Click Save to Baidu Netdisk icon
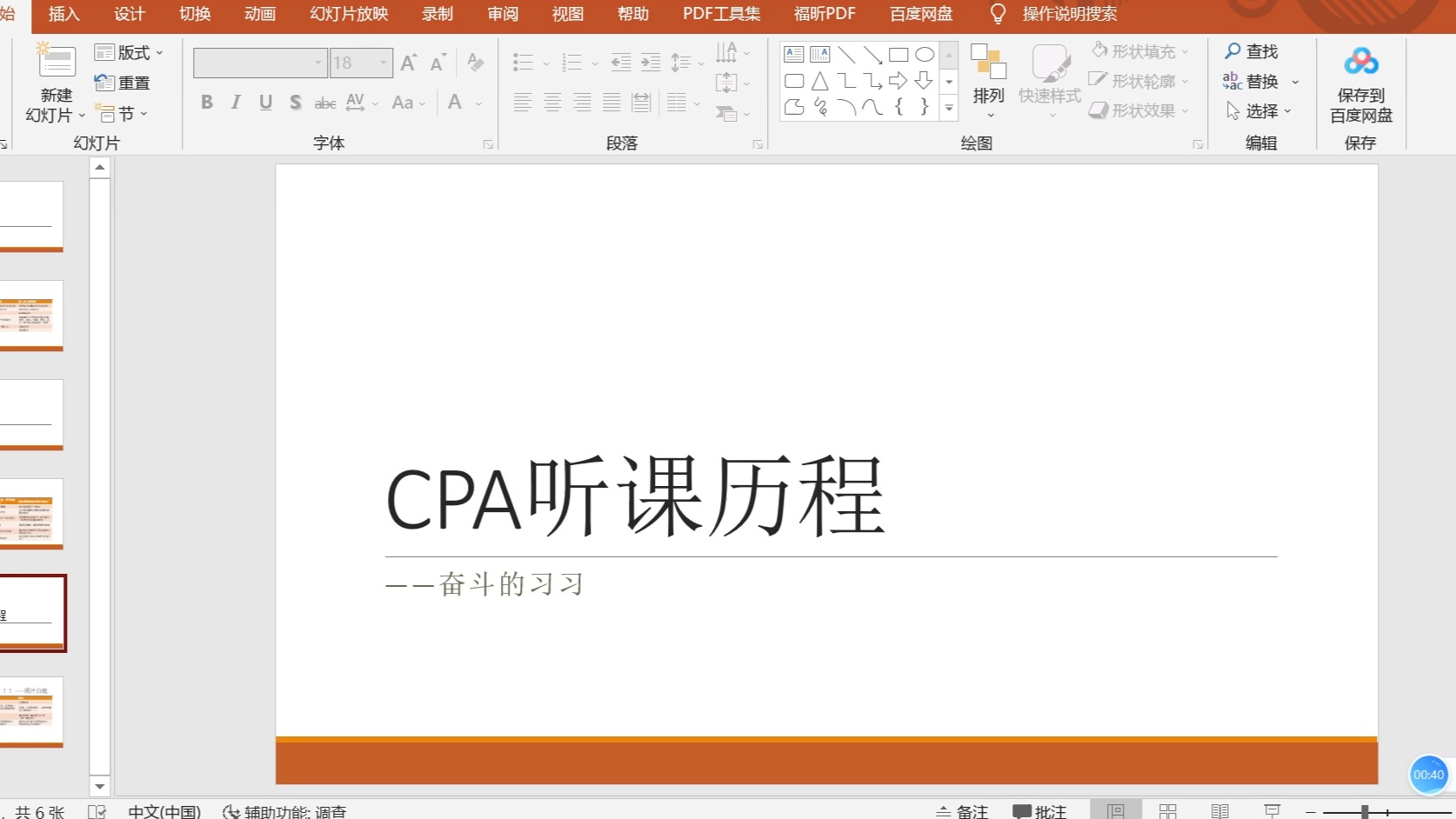Viewport: 1456px width, 819px height. point(1361,63)
